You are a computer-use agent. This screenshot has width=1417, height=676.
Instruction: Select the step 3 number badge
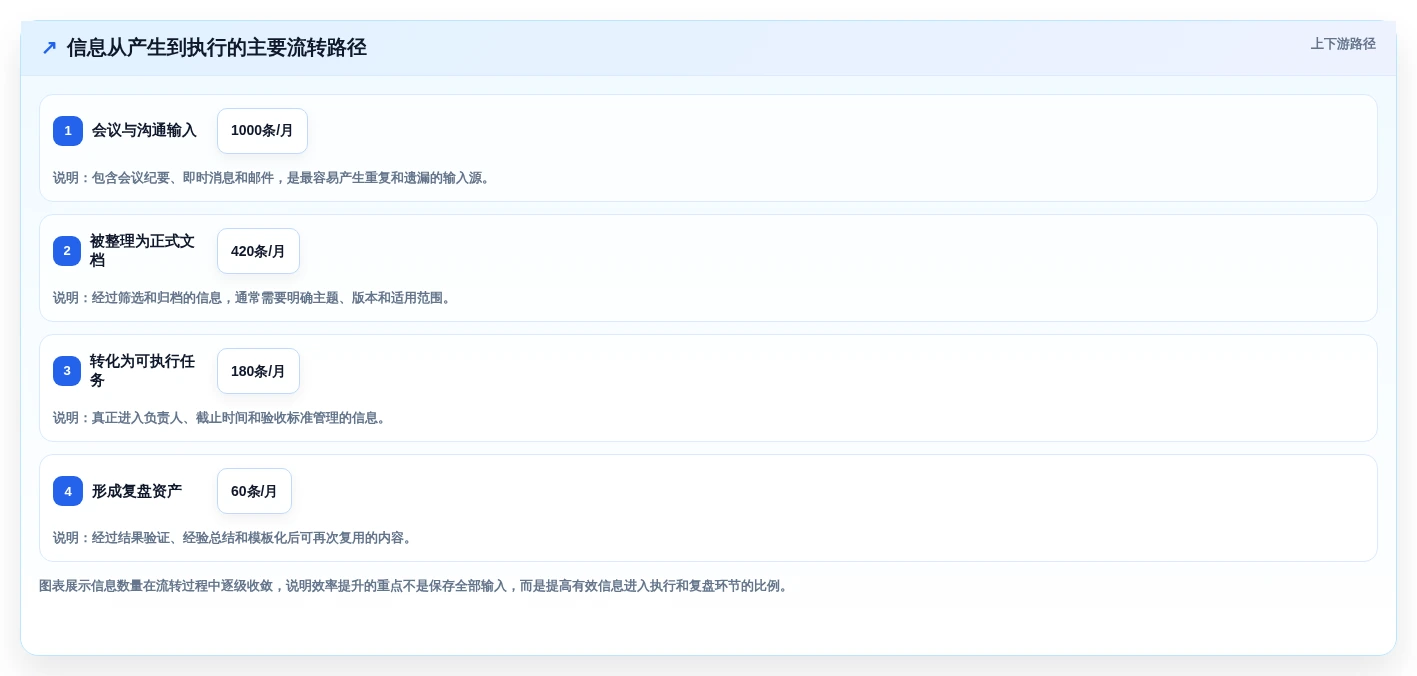tap(67, 371)
